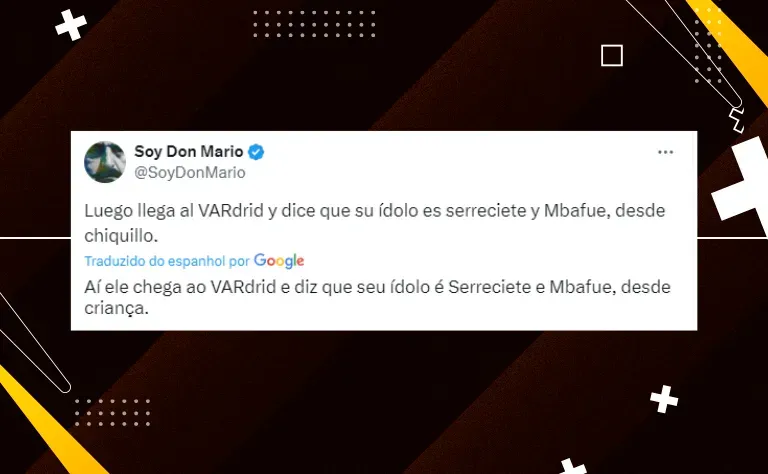The width and height of the screenshot is (768, 474).
Task: Click the partial white plus at bottom edge
Action: tap(573, 467)
